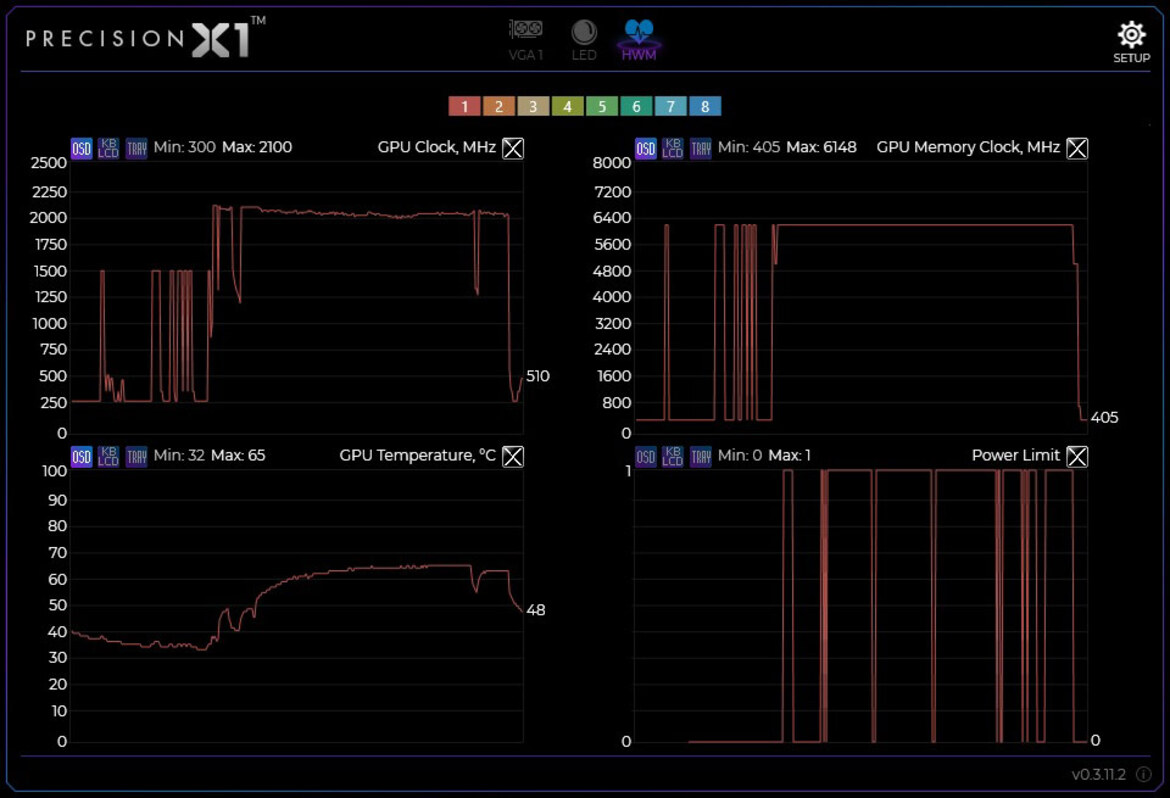Image resolution: width=1170 pixels, height=798 pixels.
Task: Toggle OSD for GPU Clock graph
Action: click(81, 149)
